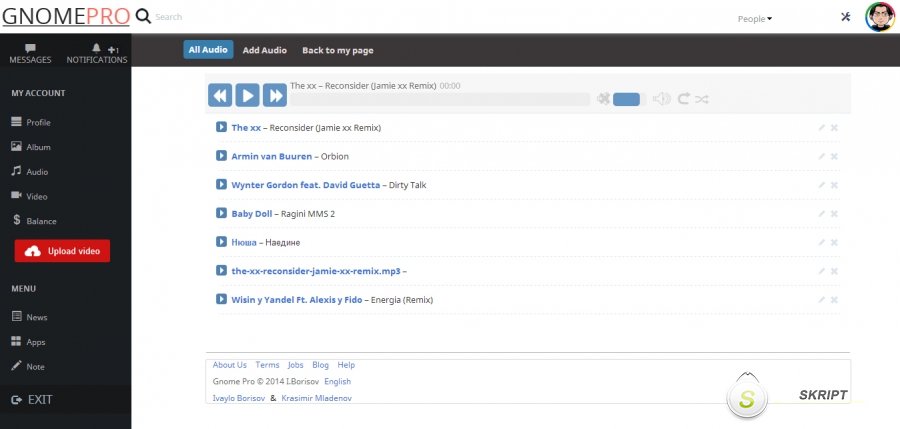Select the All Audio tab

pyautogui.click(x=208, y=49)
